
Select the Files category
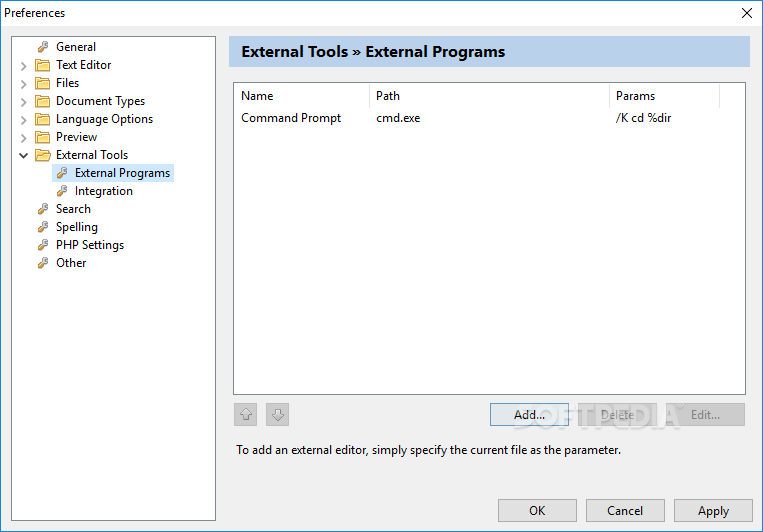point(67,83)
